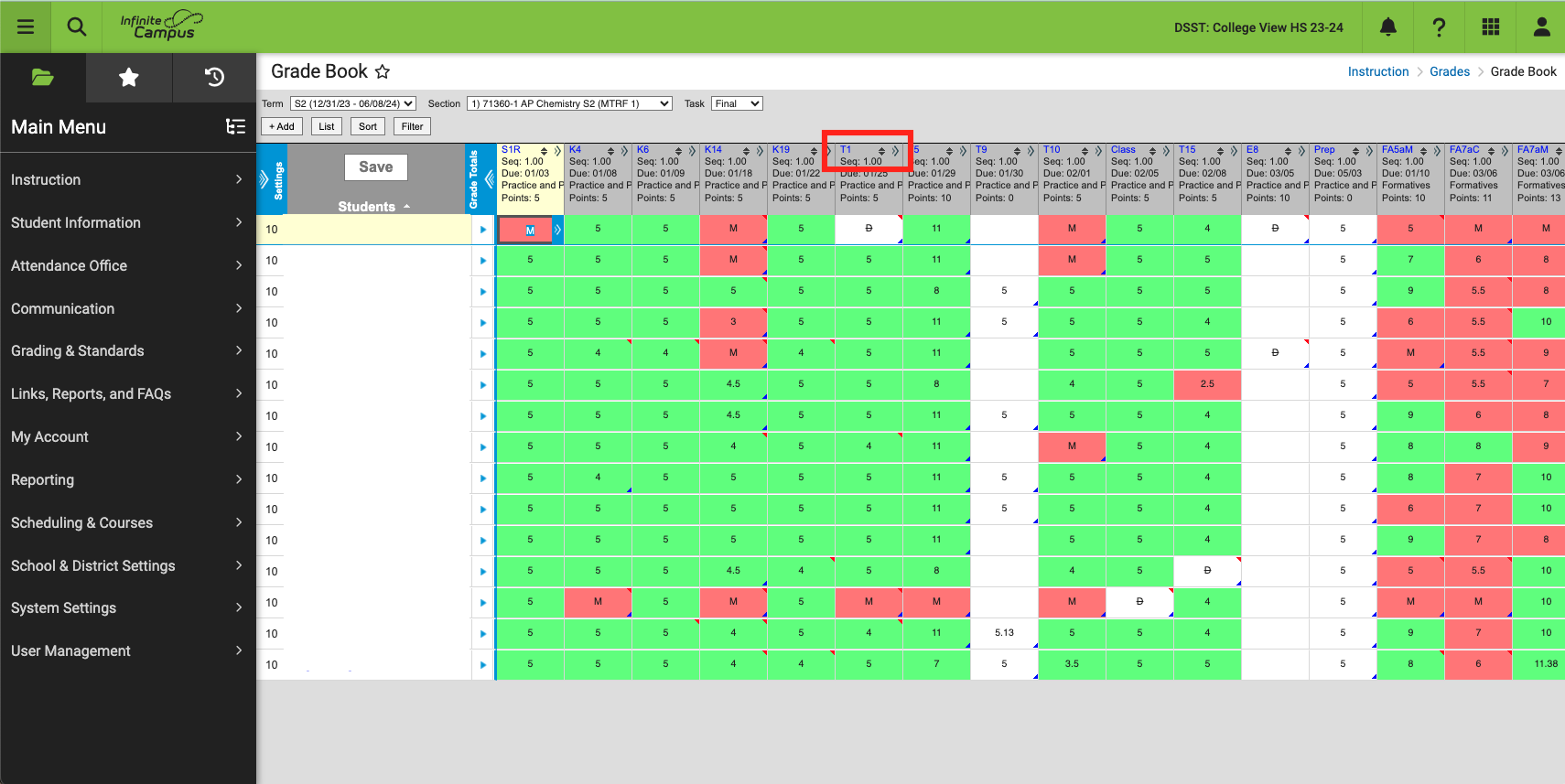The height and width of the screenshot is (784, 1565).
Task: Click the sort arrows on Prep column
Action: click(x=1356, y=151)
